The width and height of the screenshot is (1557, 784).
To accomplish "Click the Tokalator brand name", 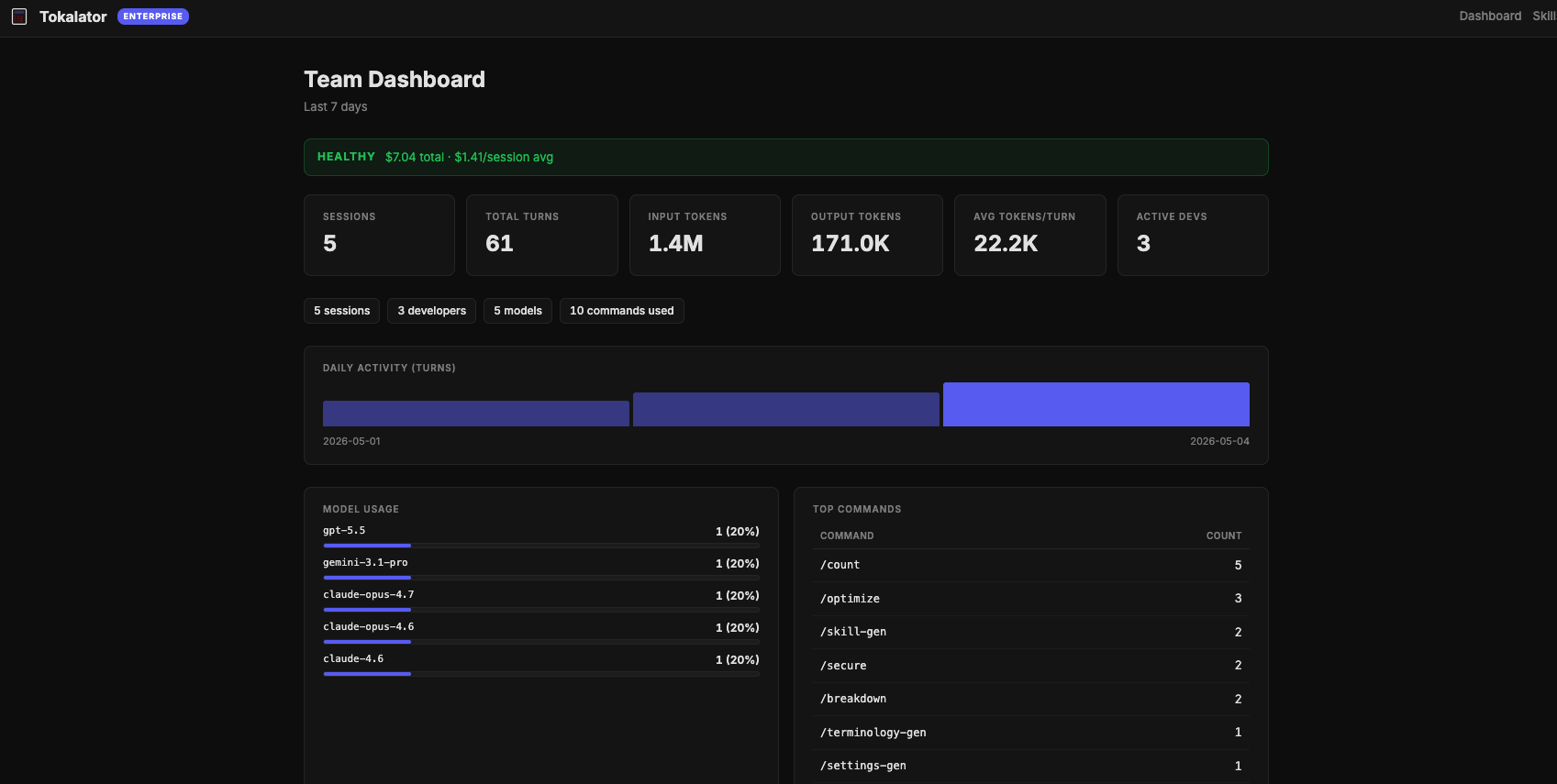I will (x=73, y=17).
